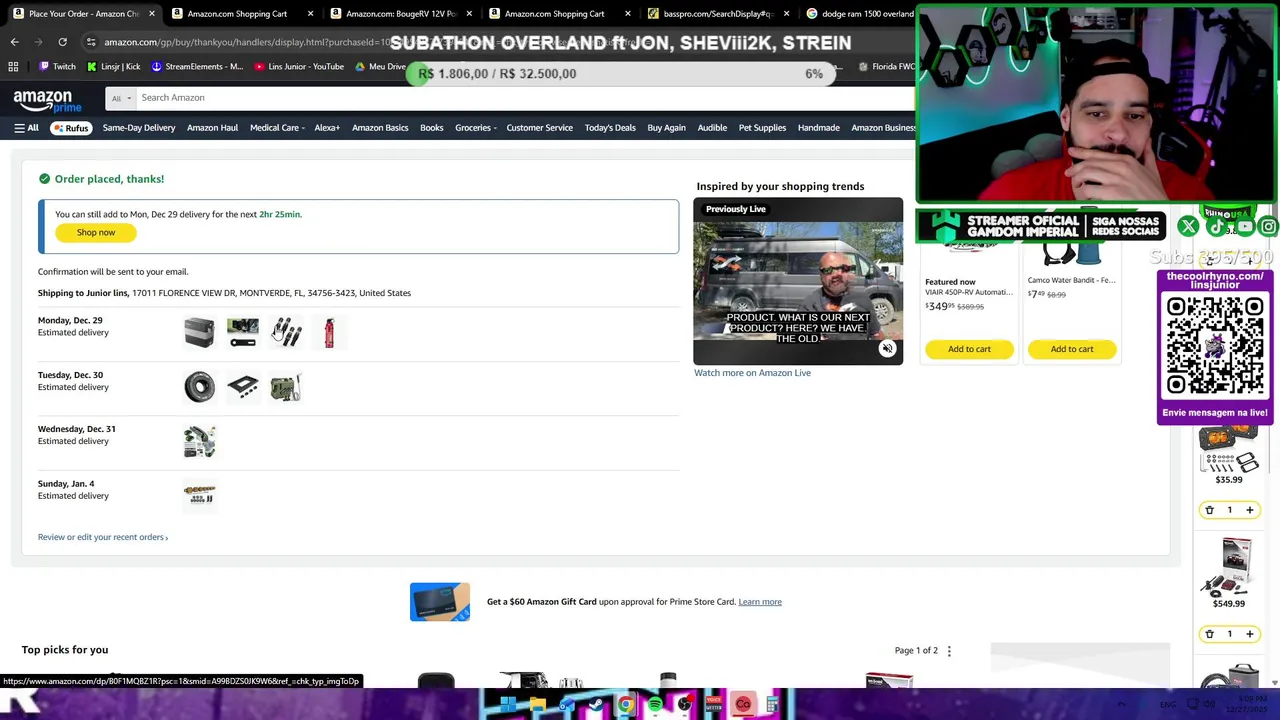Screen dimensions: 1280x720
Task: Open the Meu Drive bookmark
Action: [x=380, y=67]
